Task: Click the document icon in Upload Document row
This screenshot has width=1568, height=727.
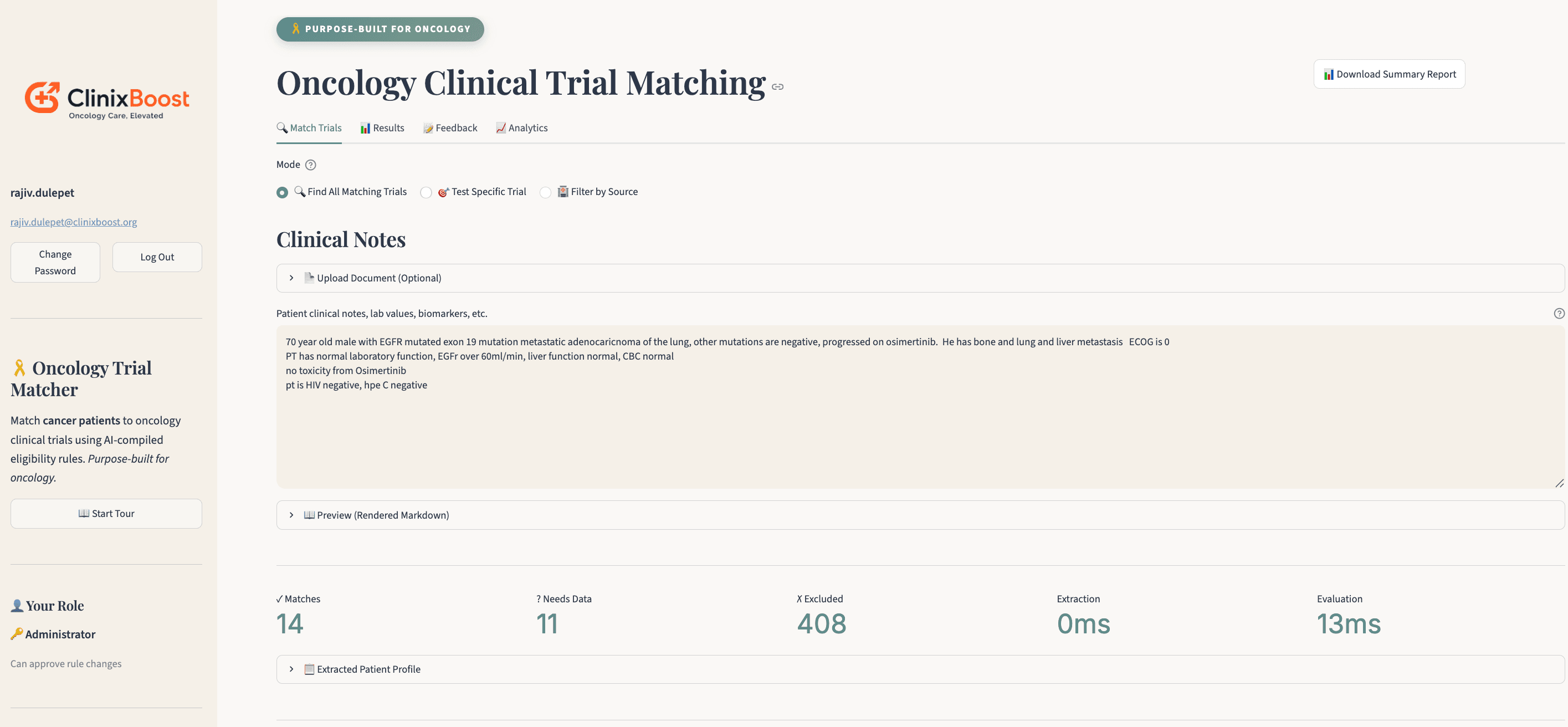Action: [309, 278]
